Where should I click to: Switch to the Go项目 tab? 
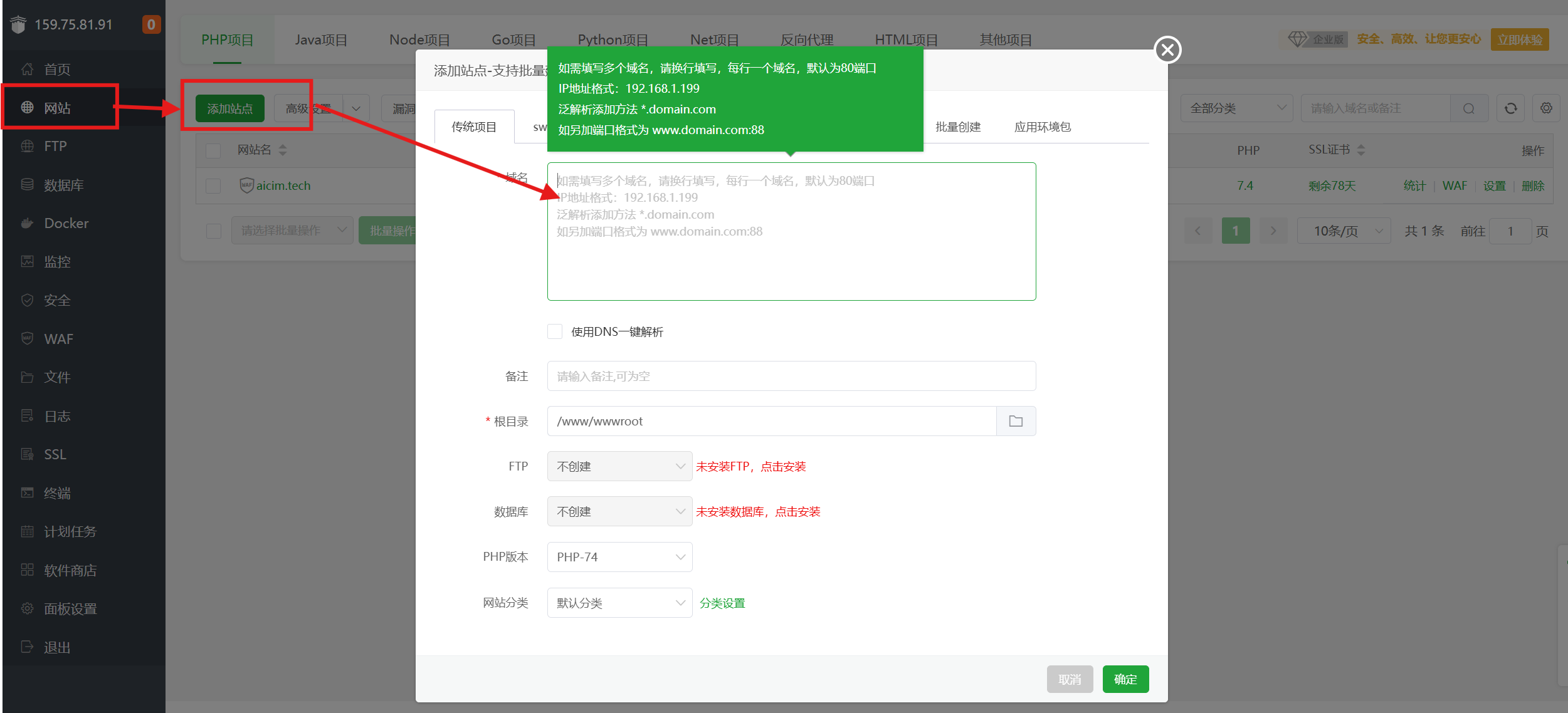point(513,39)
